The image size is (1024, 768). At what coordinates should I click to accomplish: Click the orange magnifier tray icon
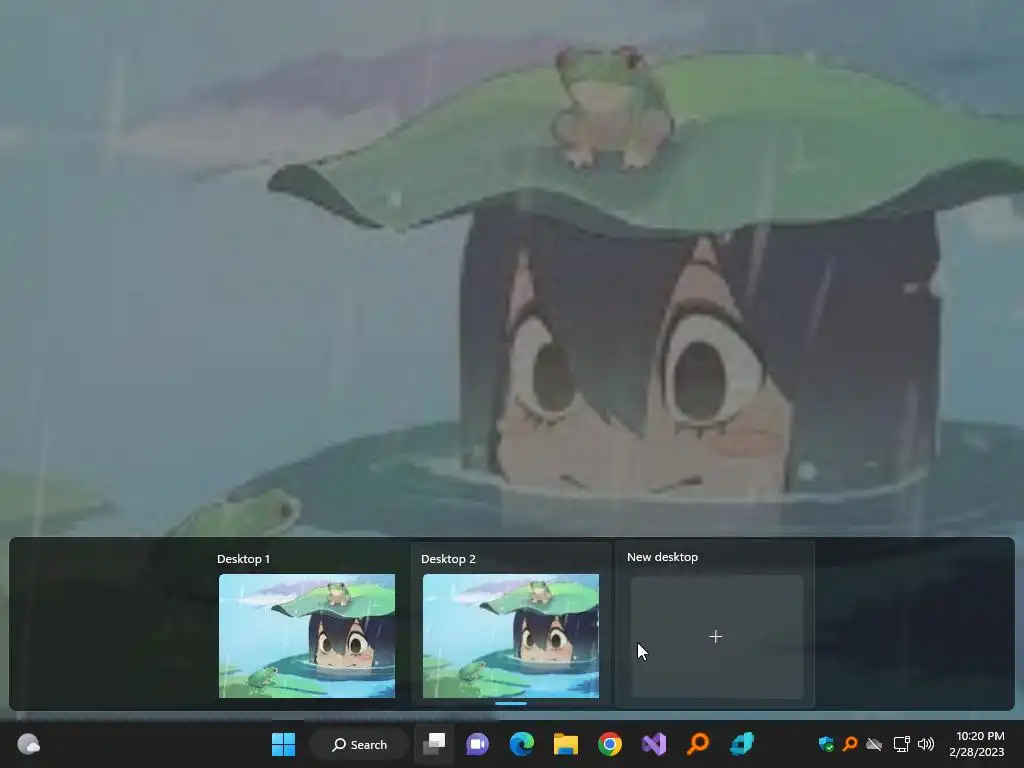coord(850,744)
